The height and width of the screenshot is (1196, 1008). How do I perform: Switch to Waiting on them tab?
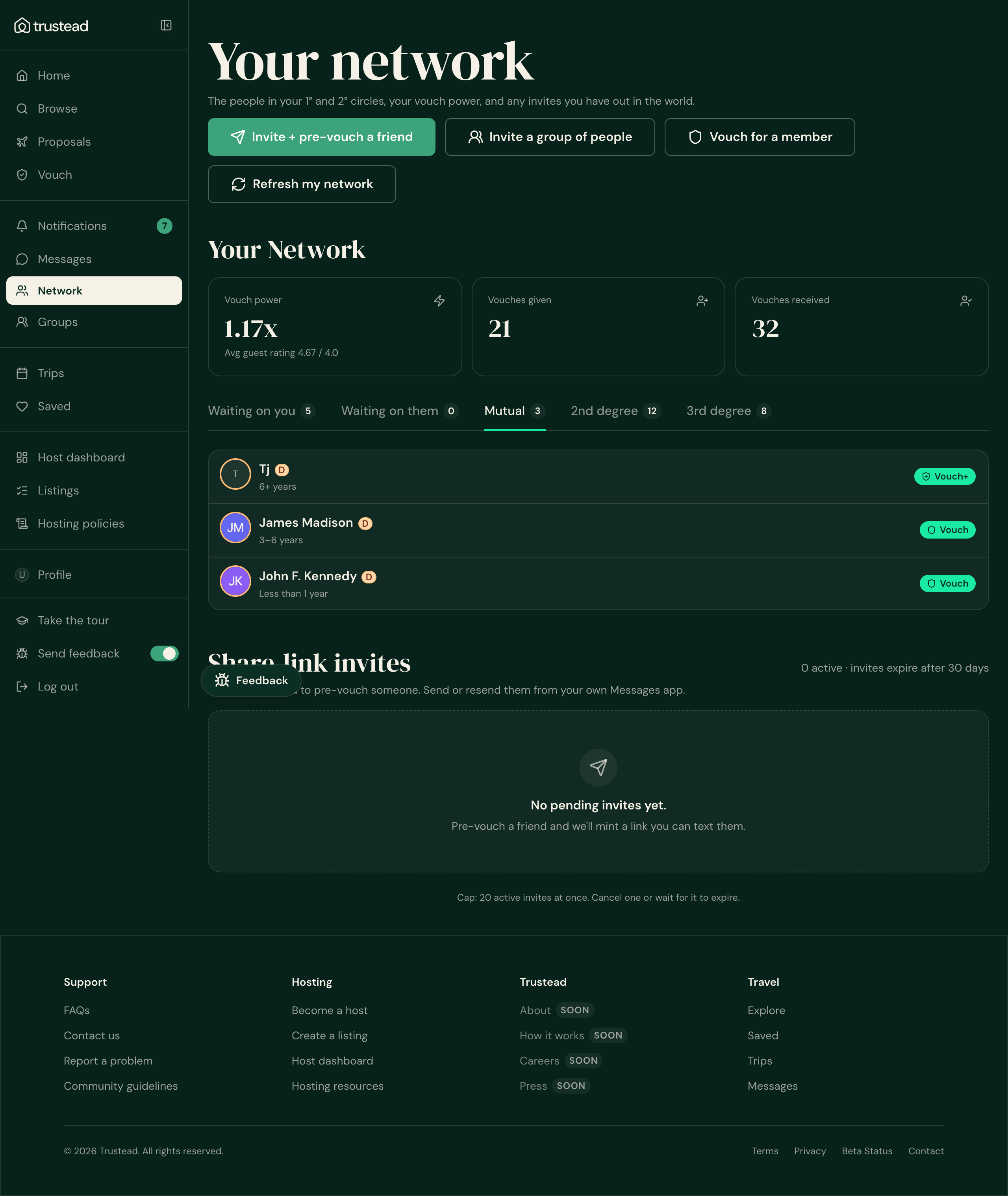point(399,411)
